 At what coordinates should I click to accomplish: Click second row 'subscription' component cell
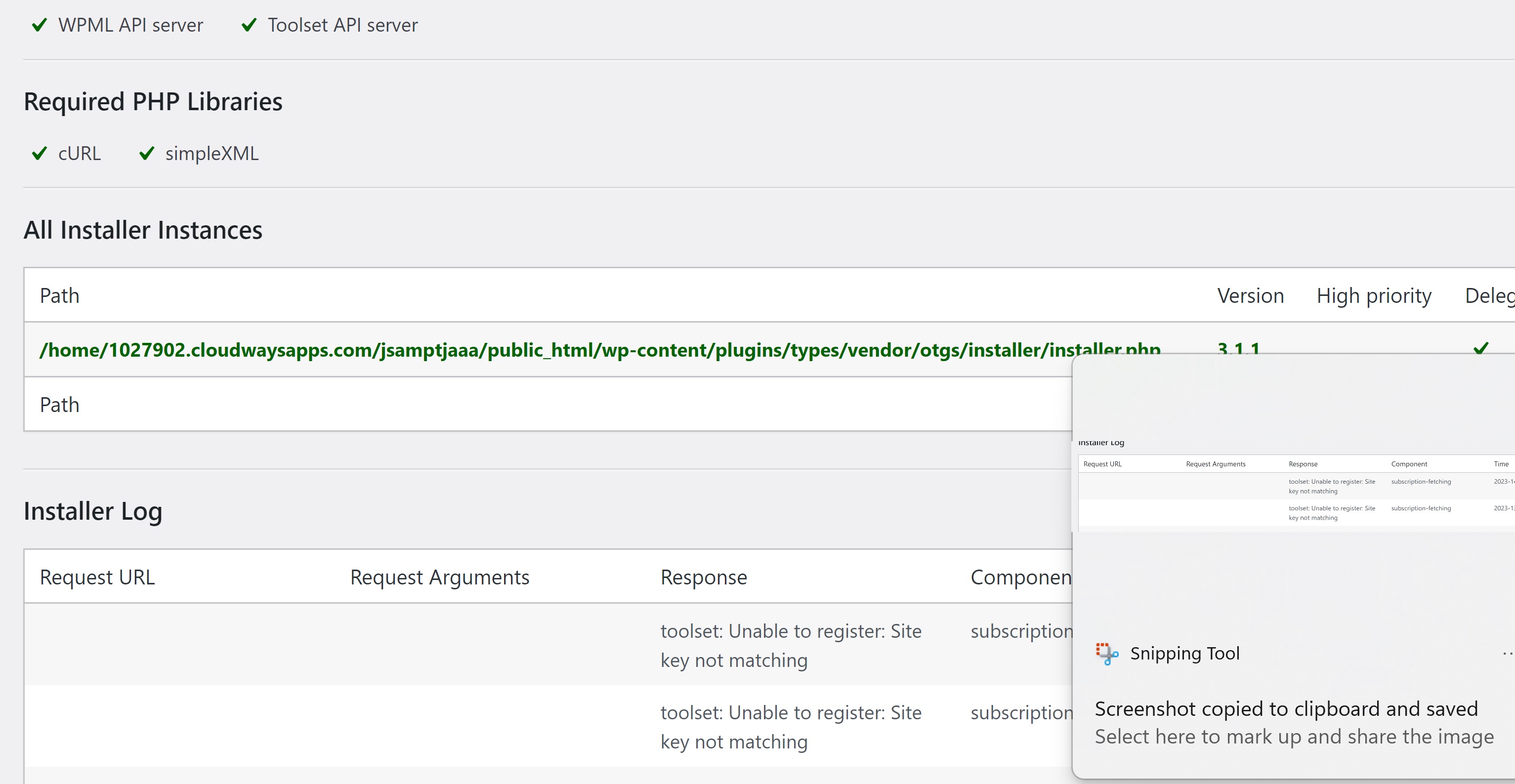[1021, 713]
